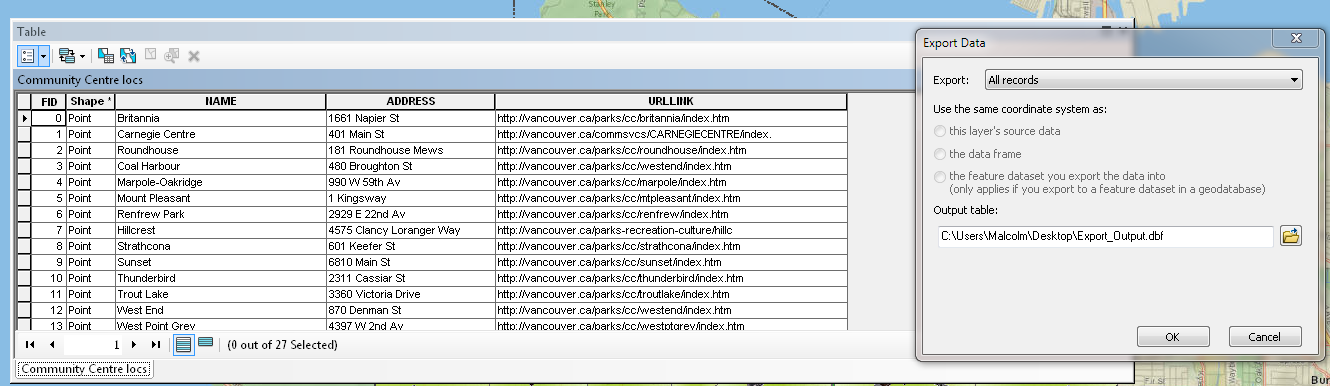Click '(0 out of 27 Selected)' status text
Screen dimensions: 1330x386
(x=282, y=345)
